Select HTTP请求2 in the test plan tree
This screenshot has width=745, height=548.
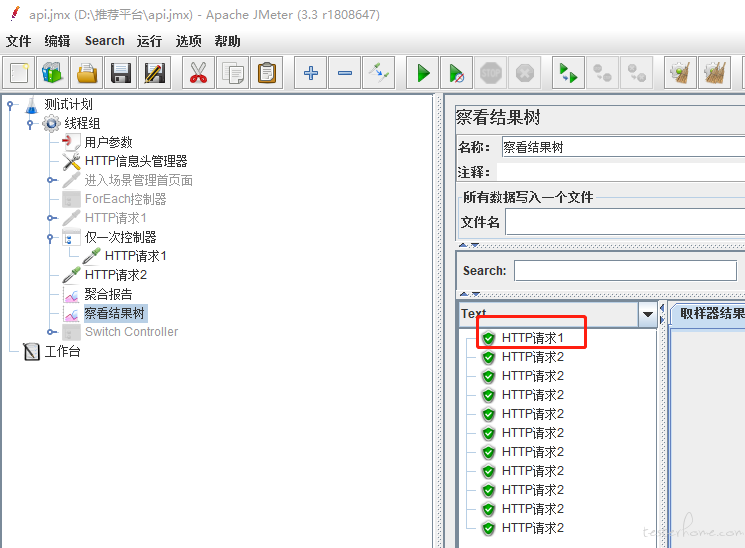point(115,275)
